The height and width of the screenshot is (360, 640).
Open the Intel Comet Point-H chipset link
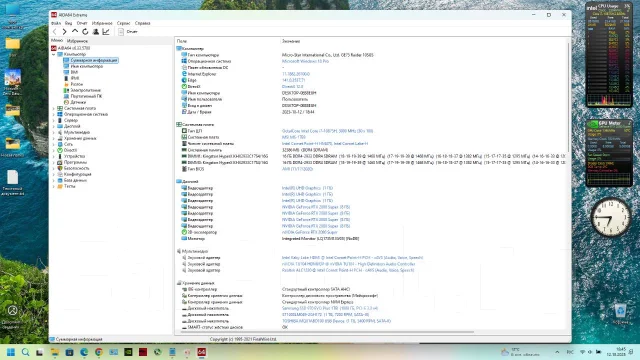325,144
